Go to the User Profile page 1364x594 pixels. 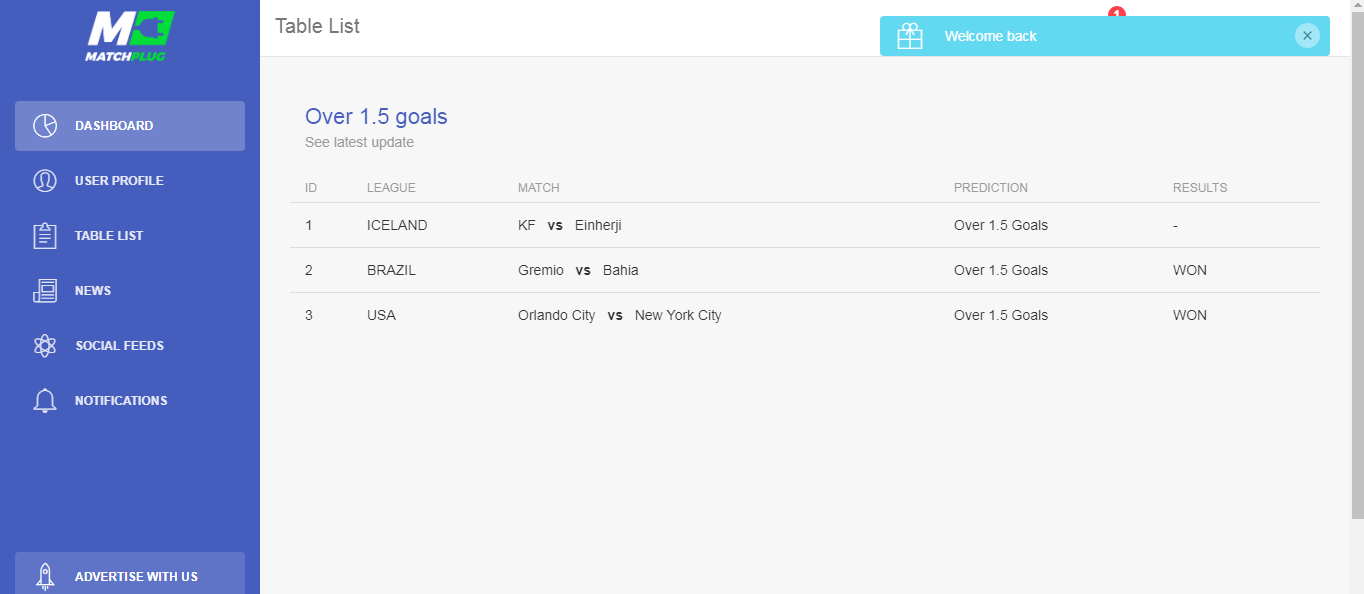coord(130,181)
